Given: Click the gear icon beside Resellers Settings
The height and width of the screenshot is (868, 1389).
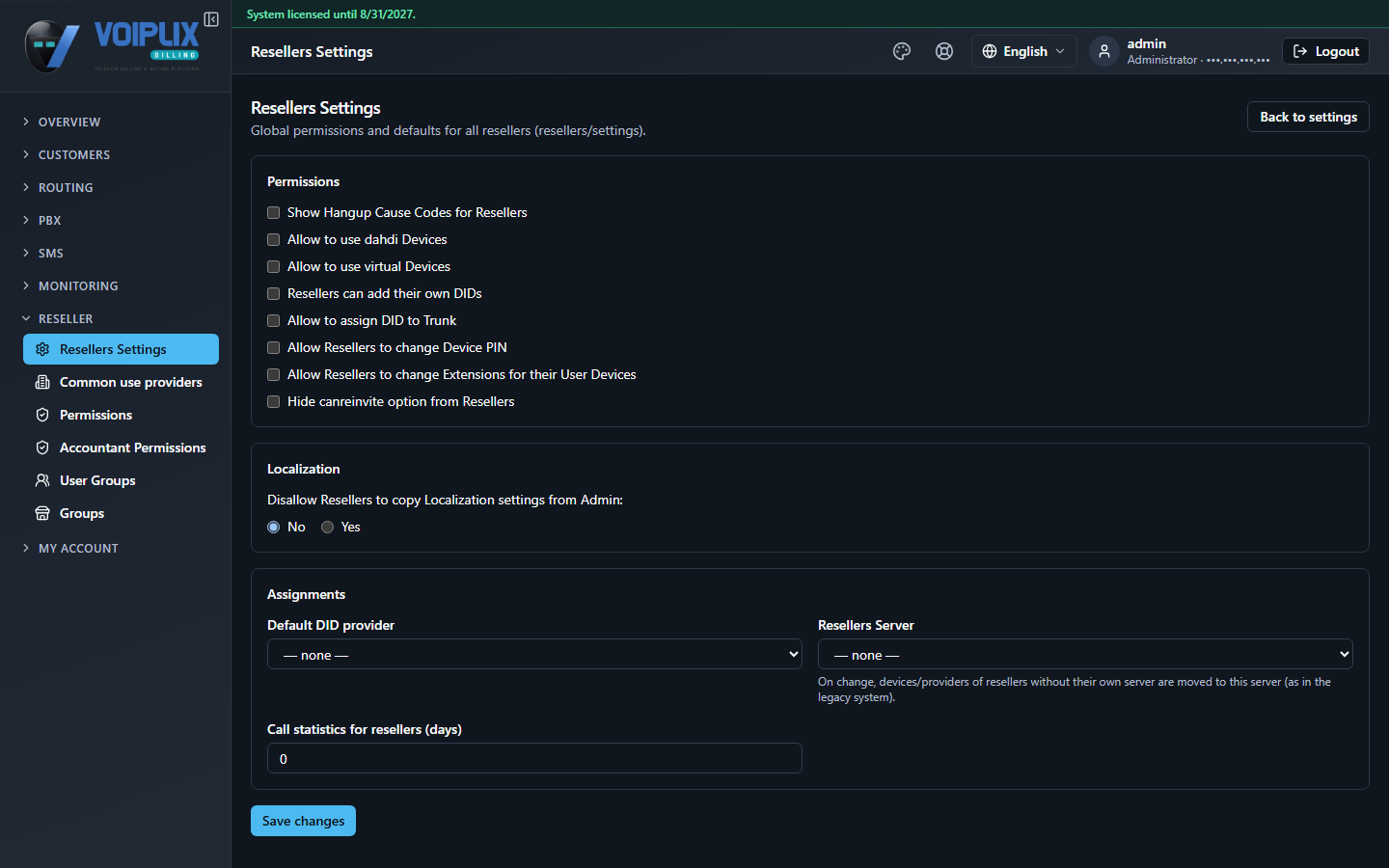Looking at the screenshot, I should coord(42,349).
